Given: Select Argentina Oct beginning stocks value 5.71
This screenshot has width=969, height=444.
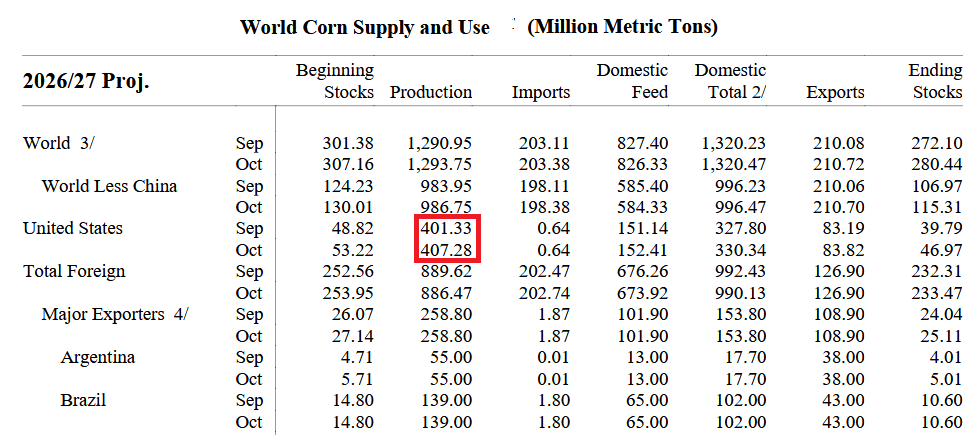Looking at the screenshot, I should 357,379.
